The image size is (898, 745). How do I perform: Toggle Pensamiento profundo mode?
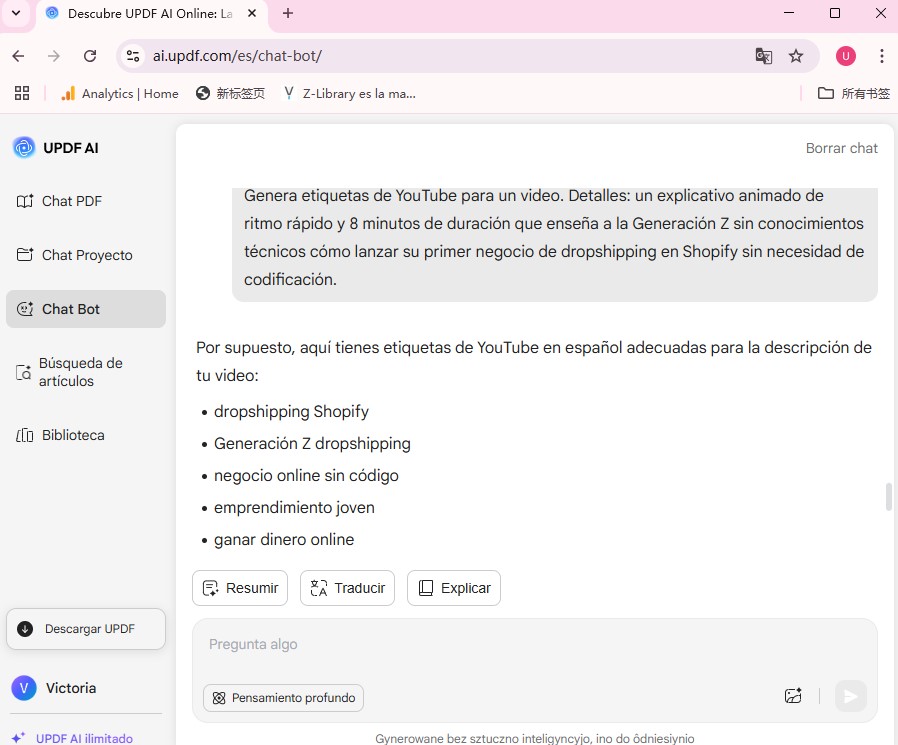pos(283,698)
